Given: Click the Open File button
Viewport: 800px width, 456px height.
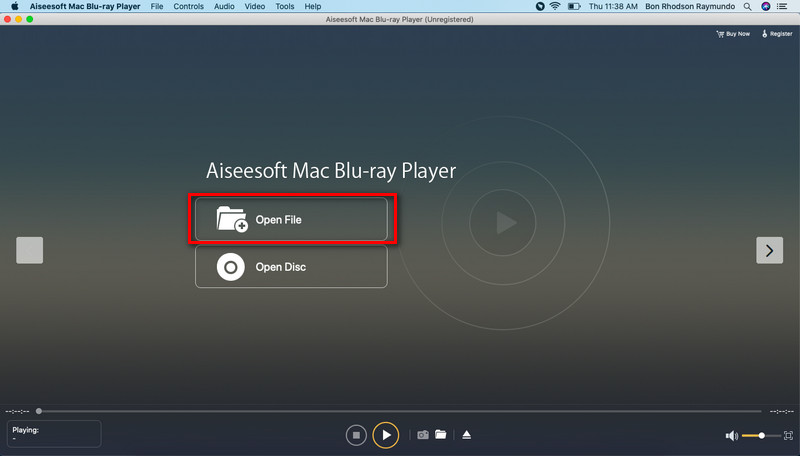Looking at the screenshot, I should (290, 220).
